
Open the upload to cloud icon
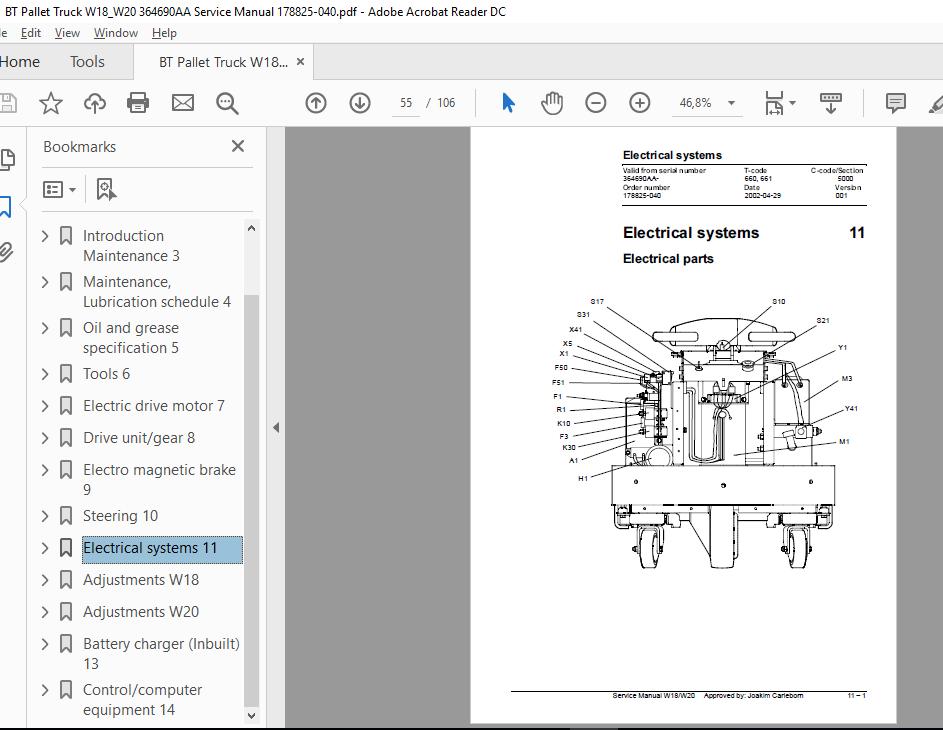coord(94,103)
